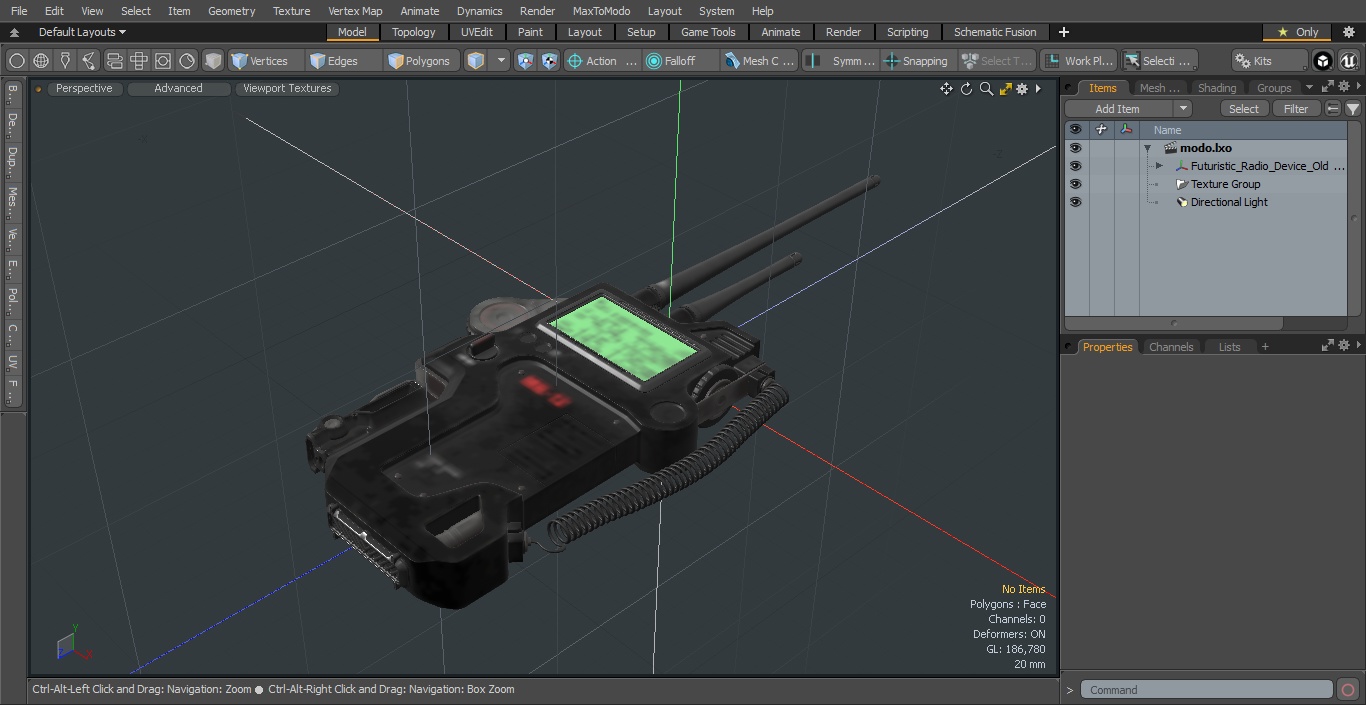Open the Vertex Map menu

click(x=355, y=11)
